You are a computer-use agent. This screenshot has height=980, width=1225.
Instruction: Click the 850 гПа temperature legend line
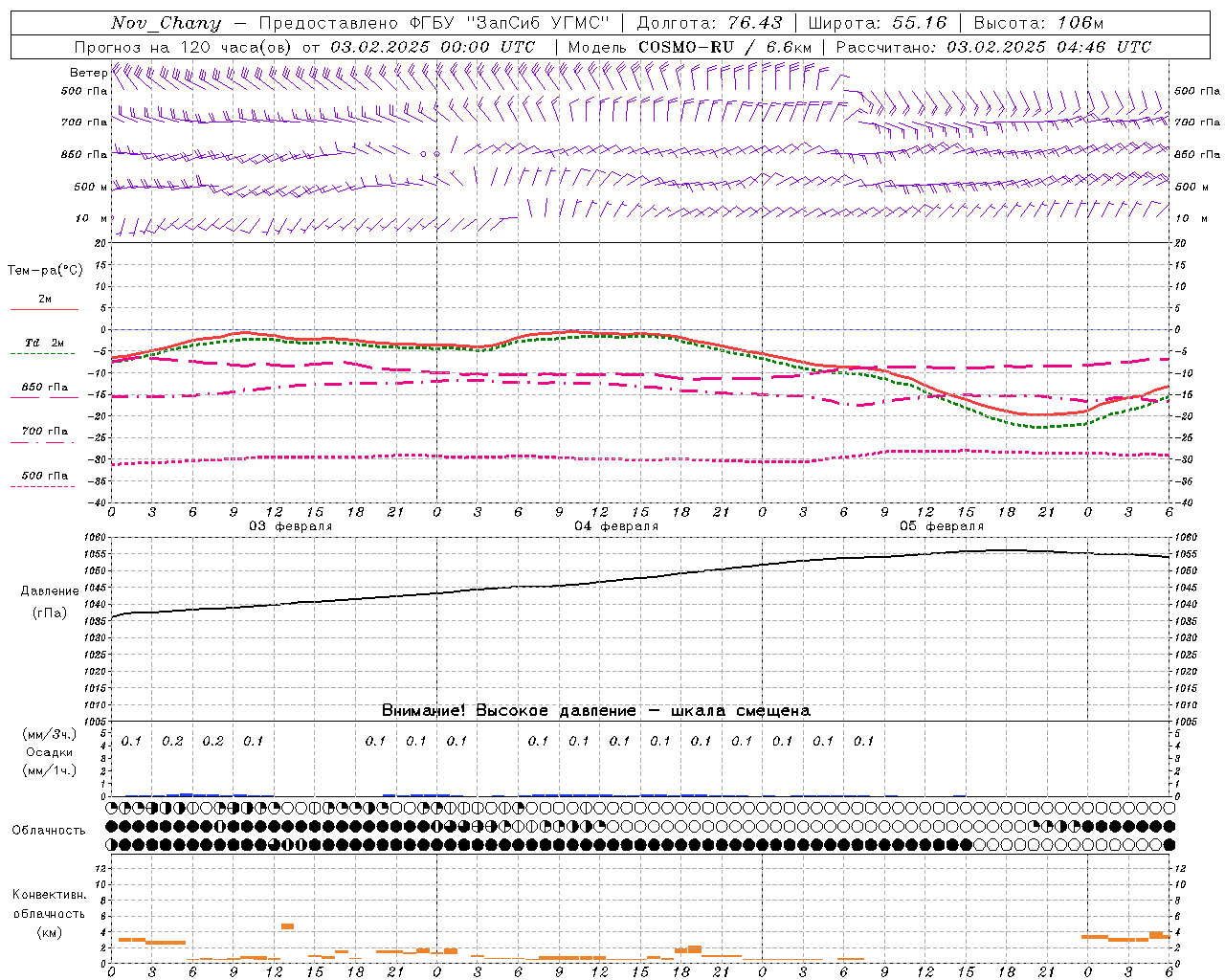coord(44,397)
